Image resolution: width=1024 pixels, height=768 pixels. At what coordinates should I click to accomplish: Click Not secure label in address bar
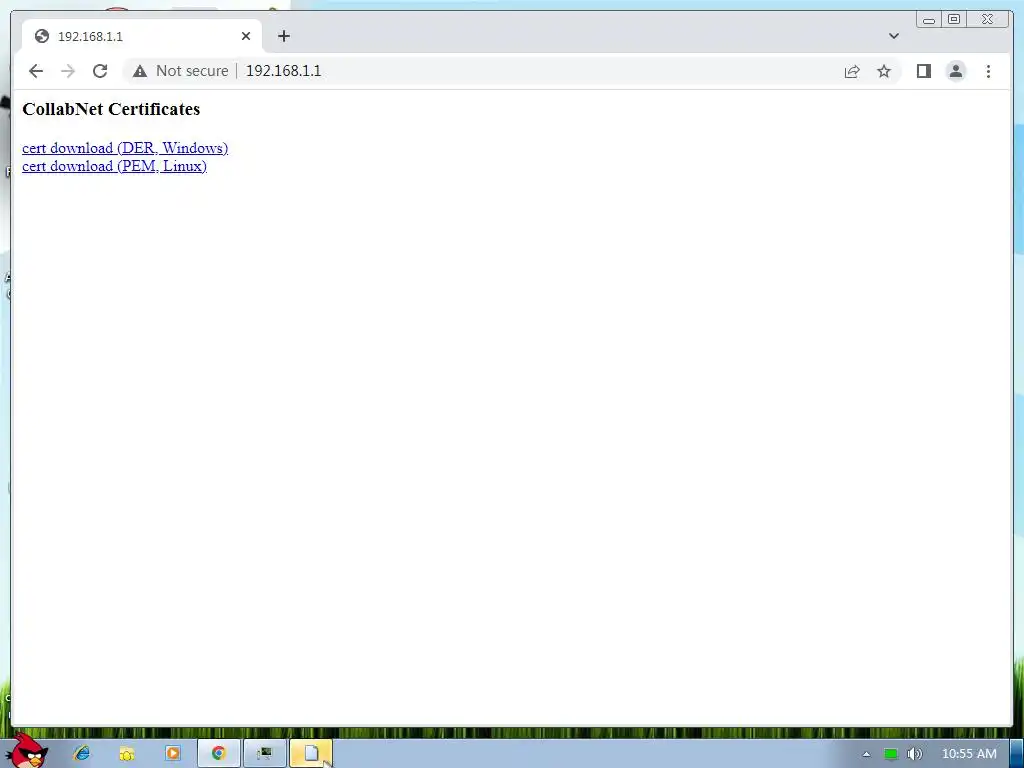(x=192, y=71)
